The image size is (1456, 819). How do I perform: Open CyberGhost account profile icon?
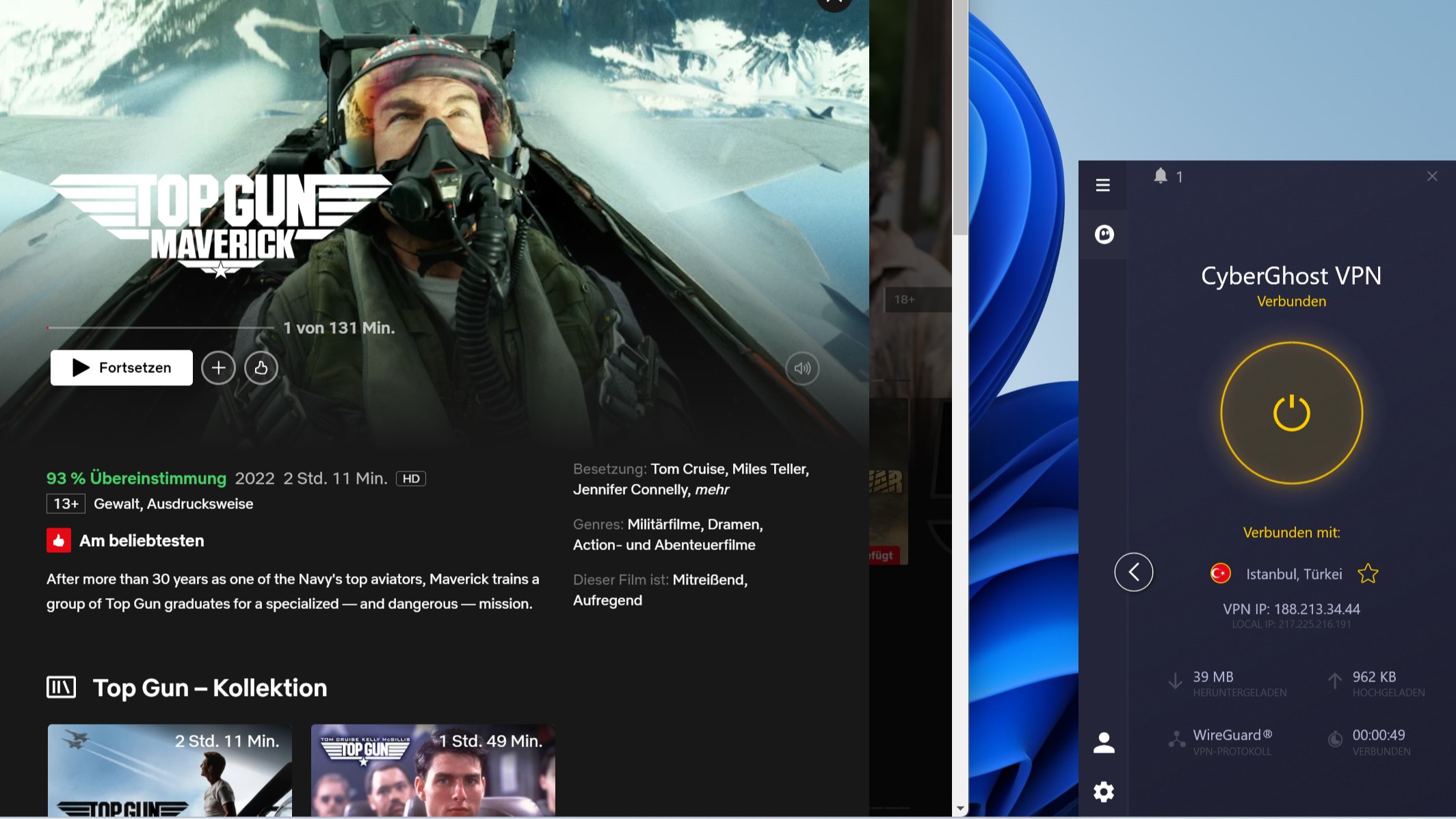pos(1104,742)
